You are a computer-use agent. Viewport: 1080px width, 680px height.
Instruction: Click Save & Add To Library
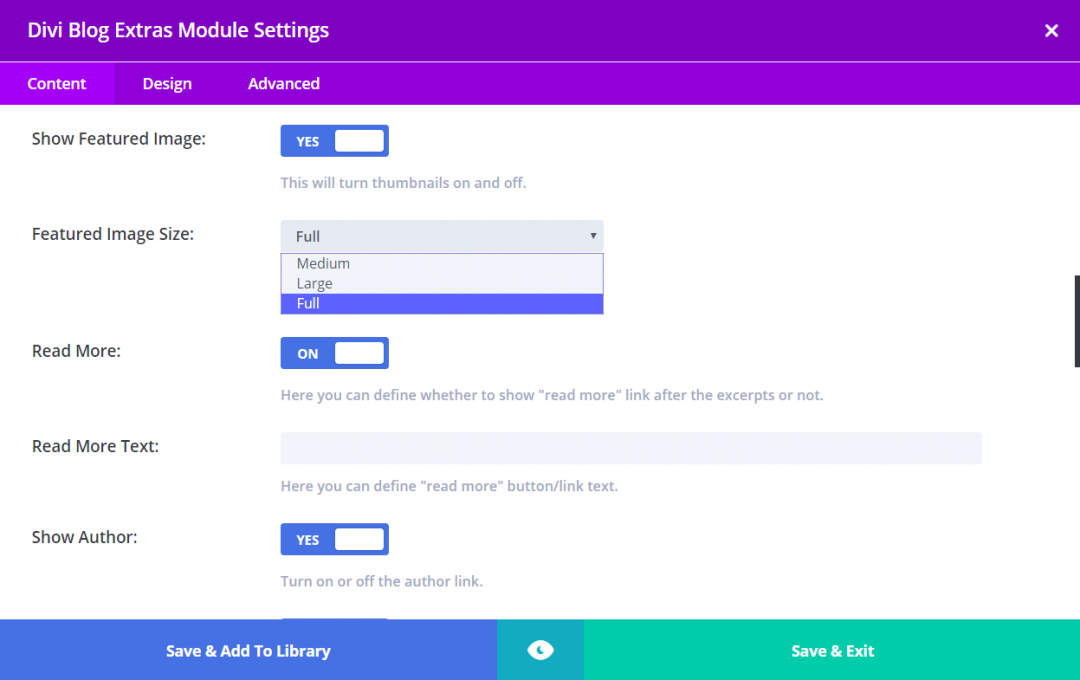coord(247,650)
